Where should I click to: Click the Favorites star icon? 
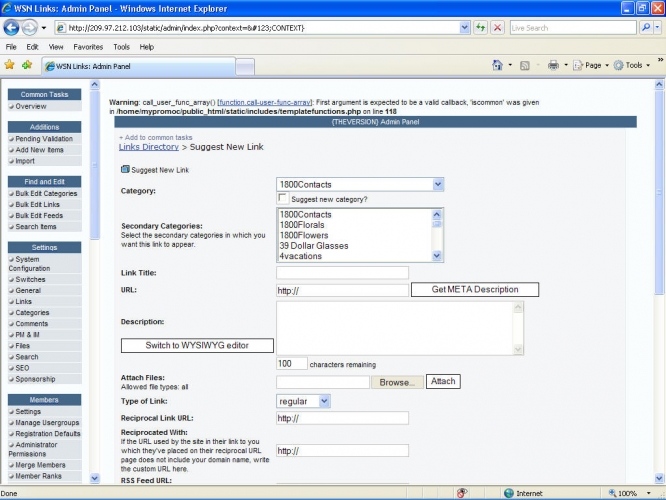point(9,65)
